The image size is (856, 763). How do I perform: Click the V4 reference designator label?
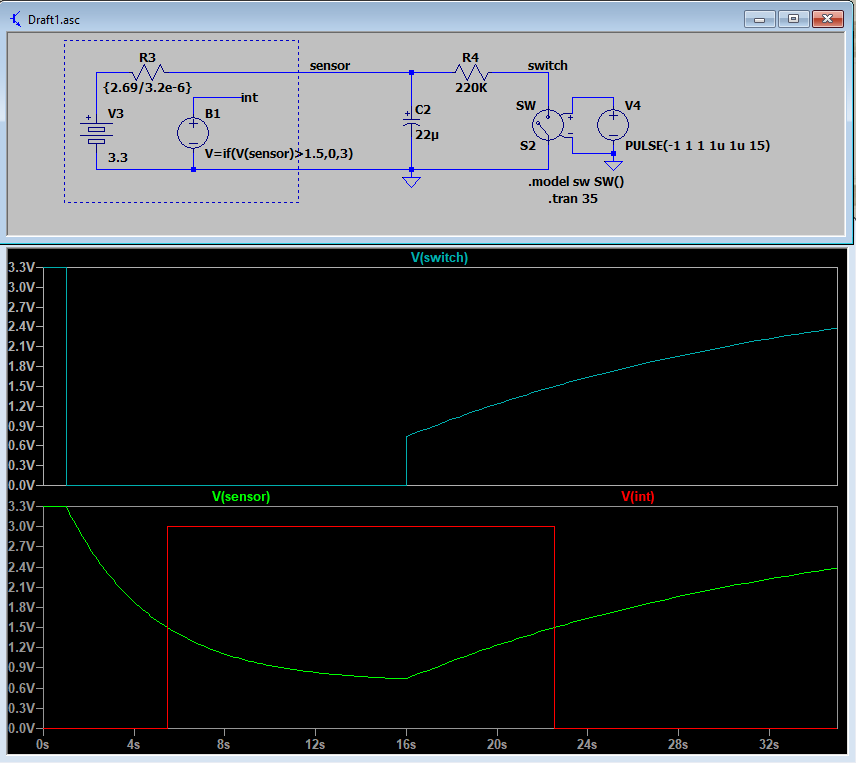[633, 105]
